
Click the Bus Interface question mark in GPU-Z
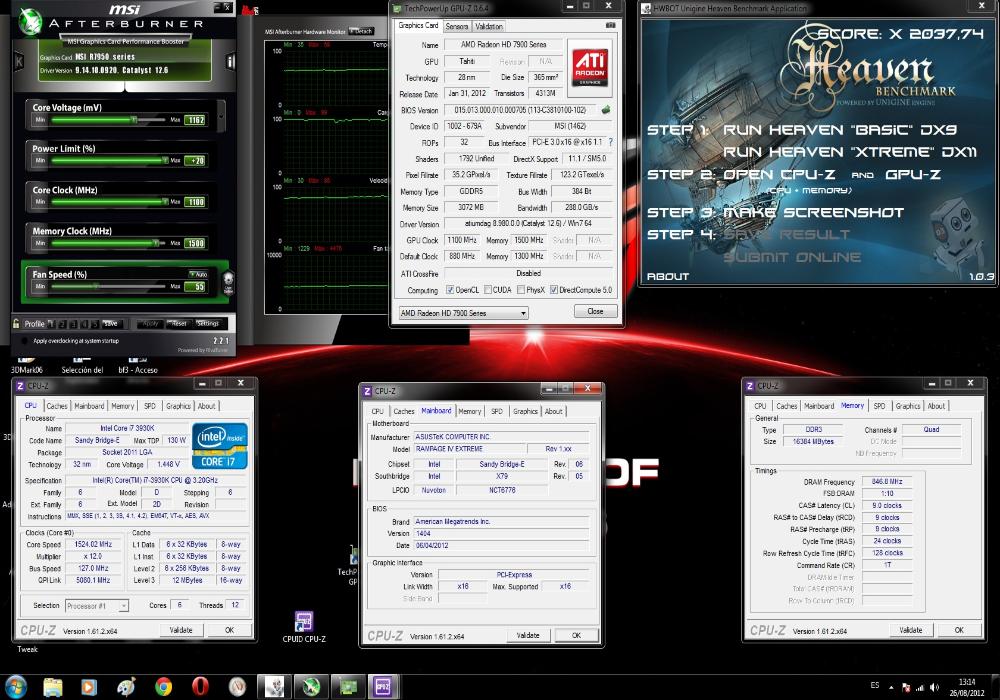click(x=610, y=142)
